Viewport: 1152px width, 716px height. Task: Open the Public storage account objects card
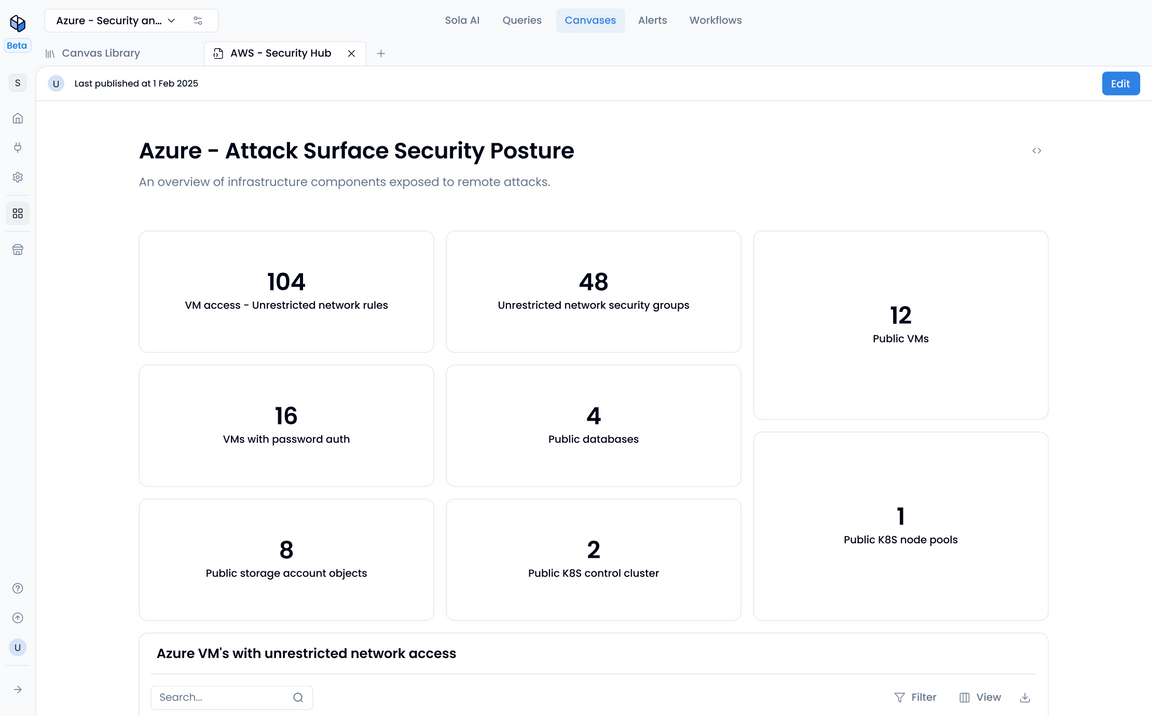(x=287, y=560)
